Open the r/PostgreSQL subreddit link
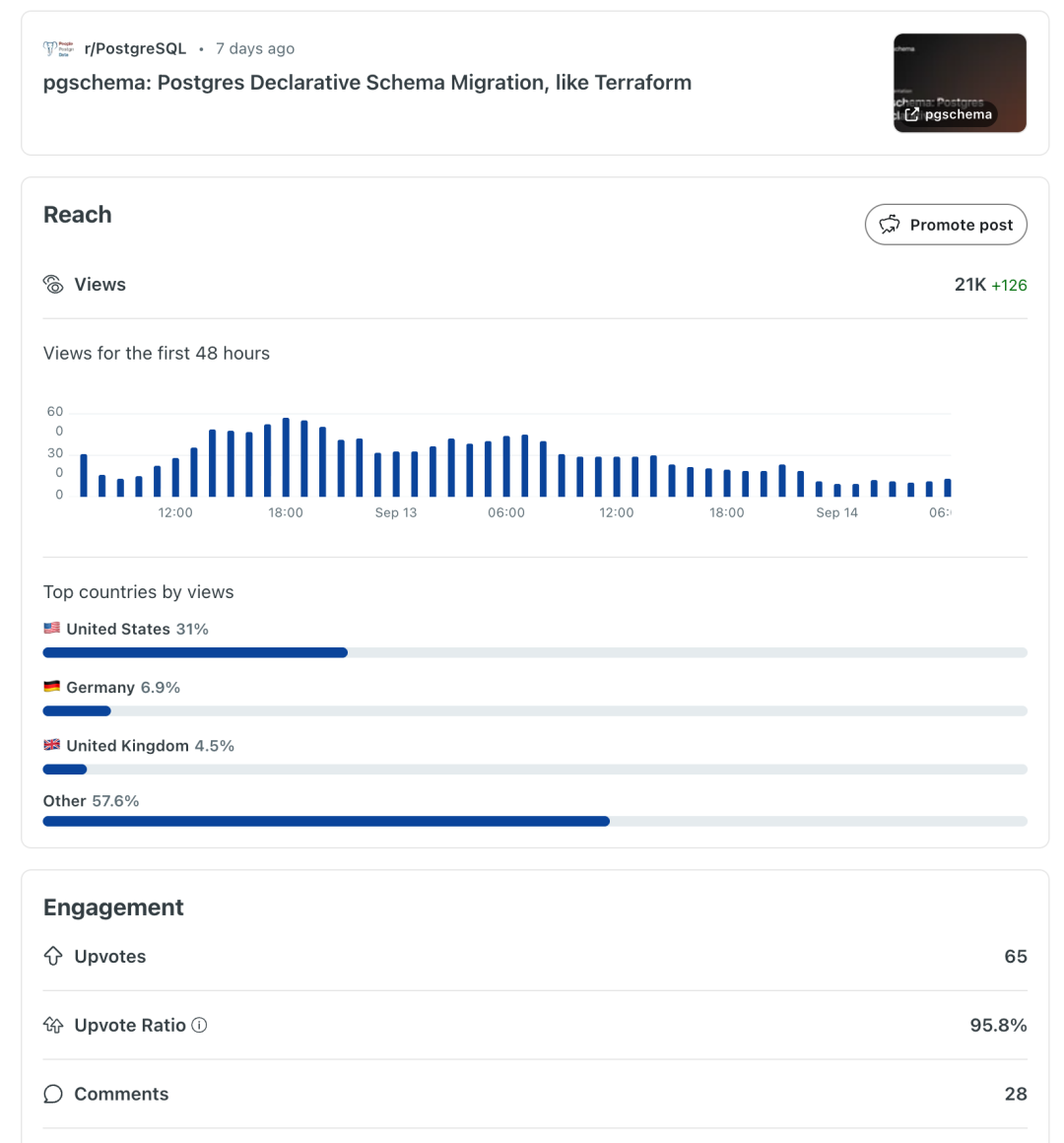Screen dimensions: 1064x1143 [x=136, y=49]
